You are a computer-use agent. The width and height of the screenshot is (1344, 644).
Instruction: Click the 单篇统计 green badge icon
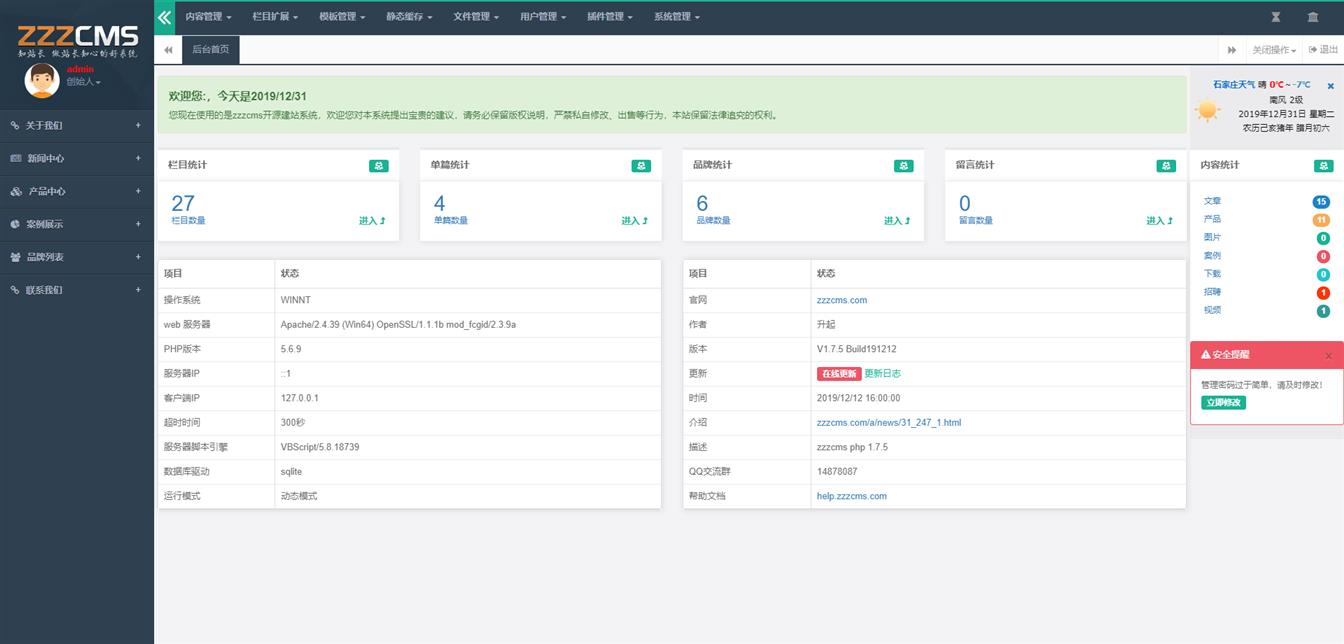coord(641,166)
